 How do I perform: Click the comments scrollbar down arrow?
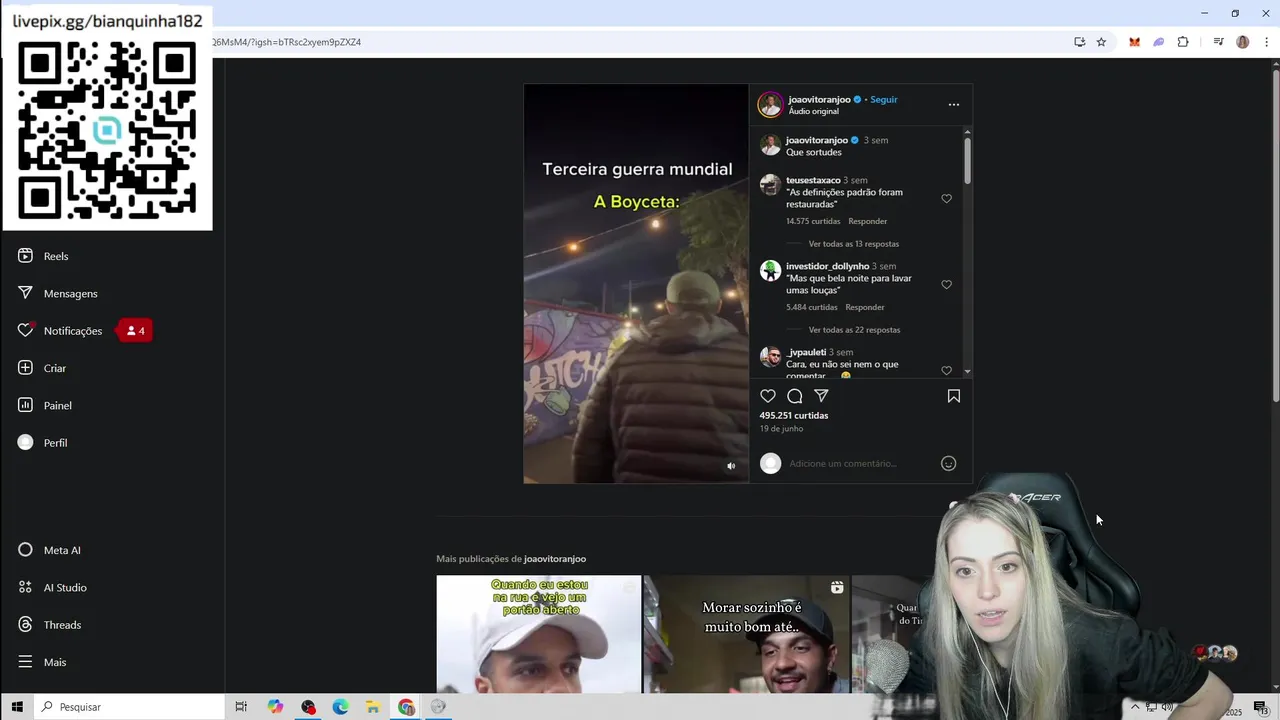coord(967,372)
